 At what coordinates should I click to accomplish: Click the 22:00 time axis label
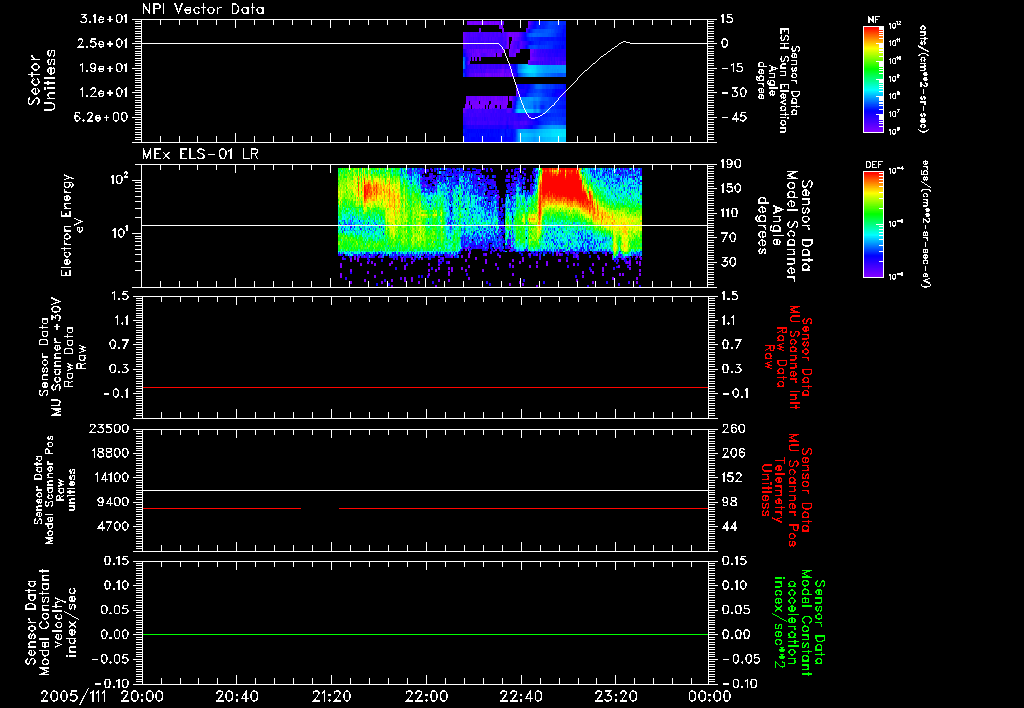coord(426,696)
